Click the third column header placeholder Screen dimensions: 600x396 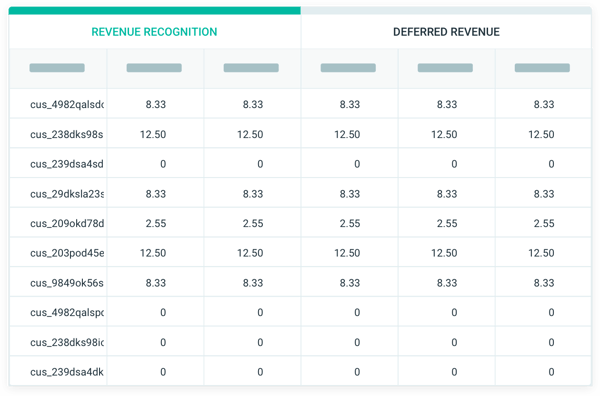point(251,68)
